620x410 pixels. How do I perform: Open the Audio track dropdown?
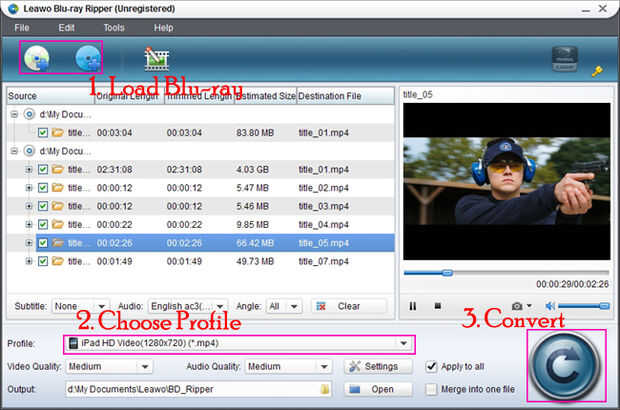coord(220,306)
